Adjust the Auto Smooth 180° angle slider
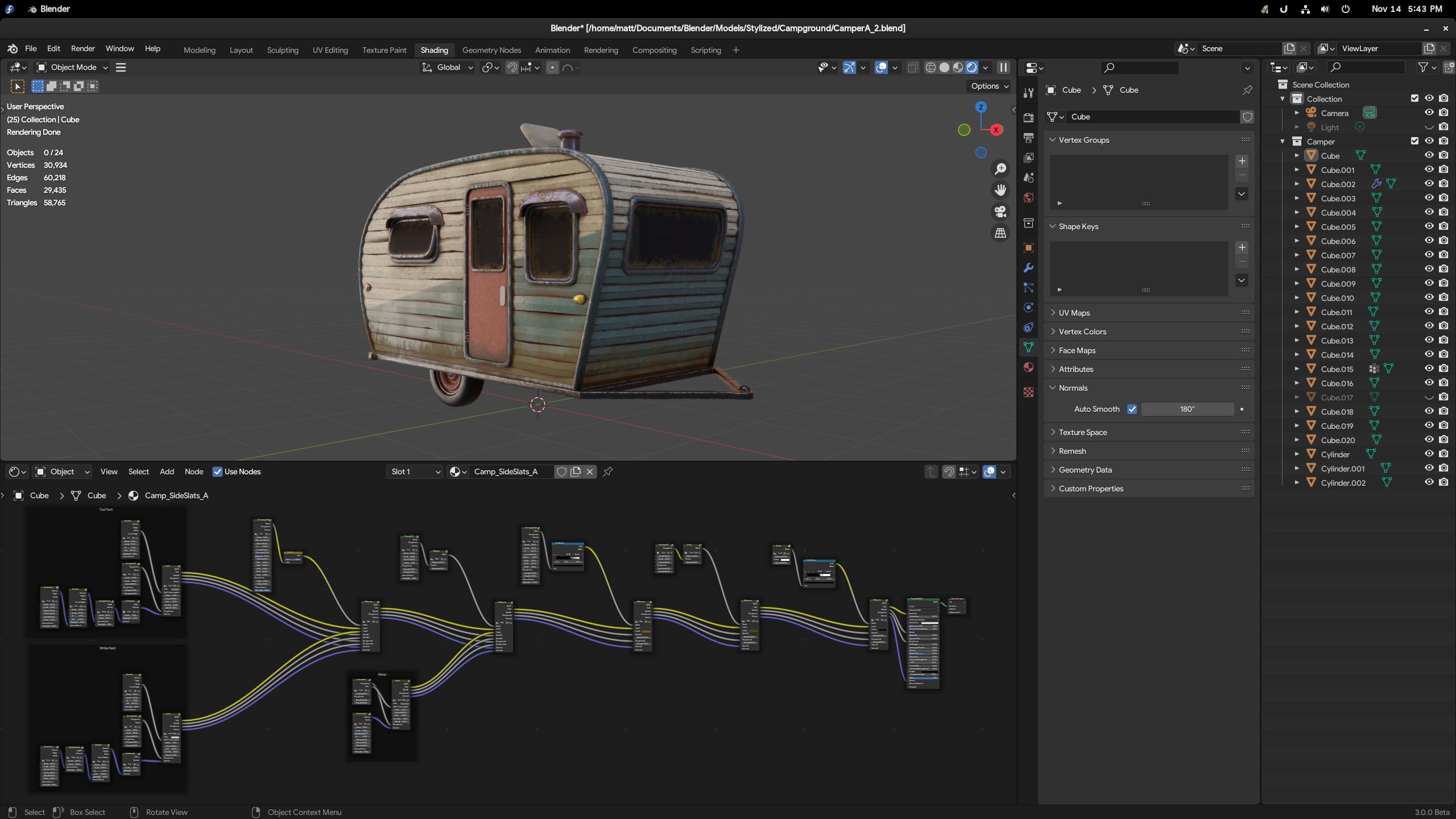Screen dimensions: 1456x819 click(1188, 409)
